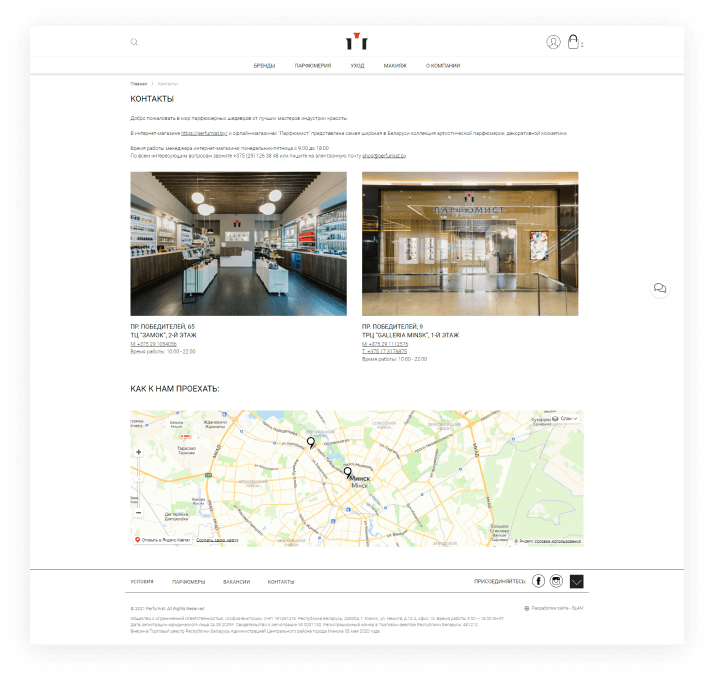Screen dimensions: 714x679
Task: Open the chat bubble widget
Action: tap(660, 288)
